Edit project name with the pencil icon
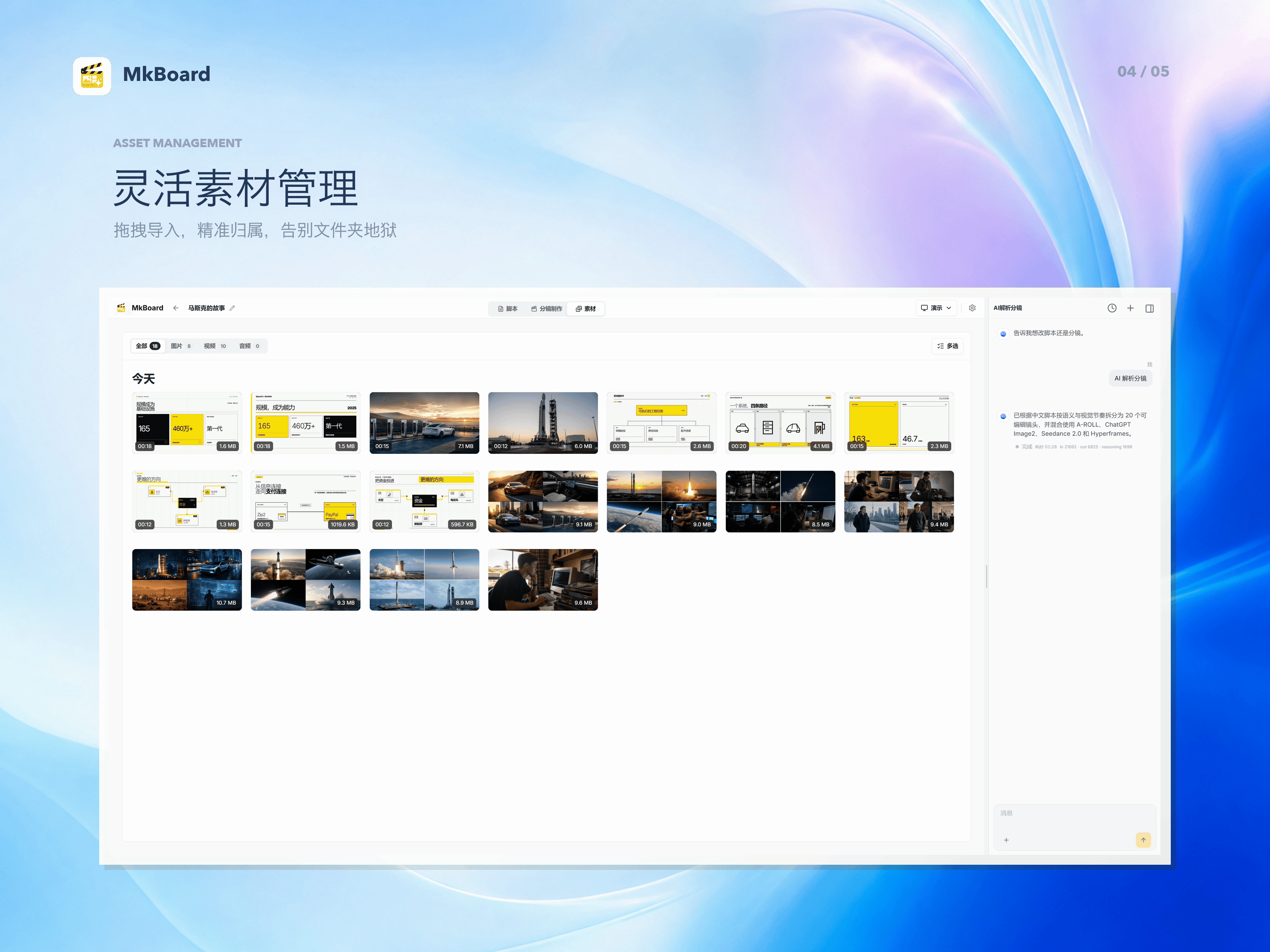The image size is (1270, 952). (232, 308)
